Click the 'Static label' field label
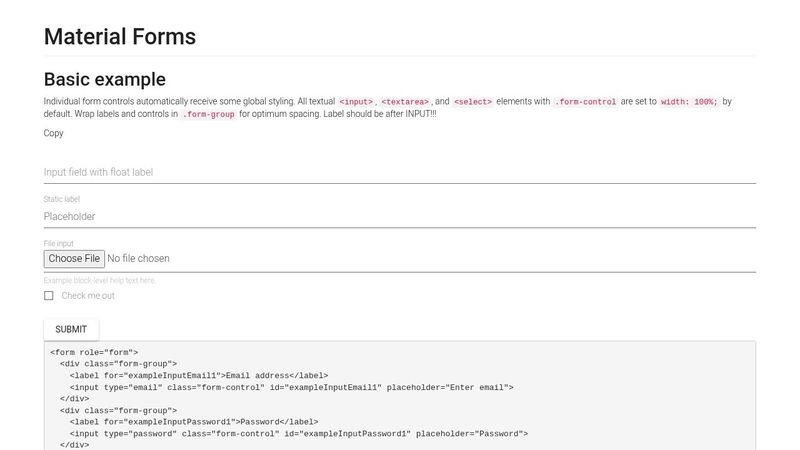The height and width of the screenshot is (450, 800). [62, 200]
